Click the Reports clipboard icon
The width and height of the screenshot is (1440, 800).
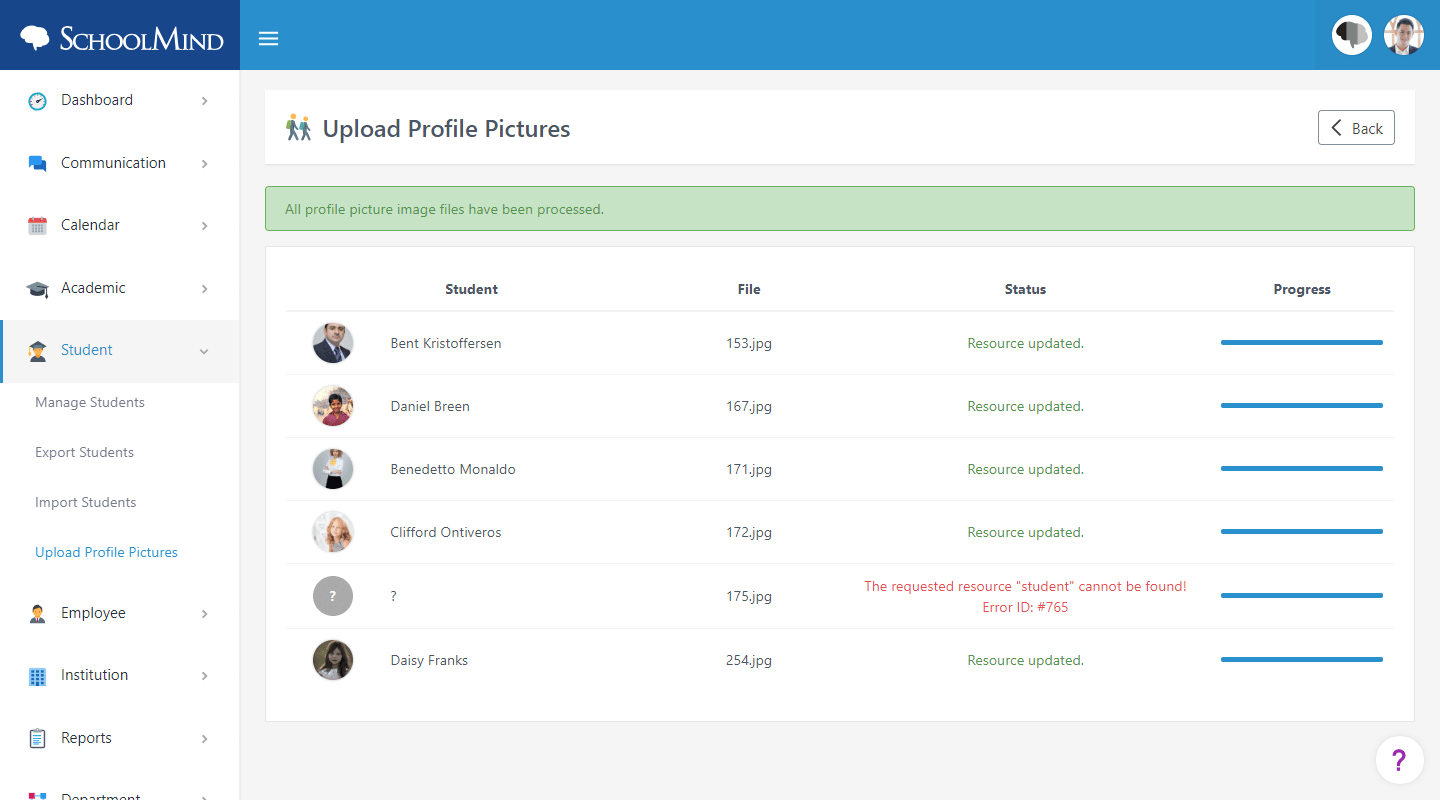(x=37, y=739)
